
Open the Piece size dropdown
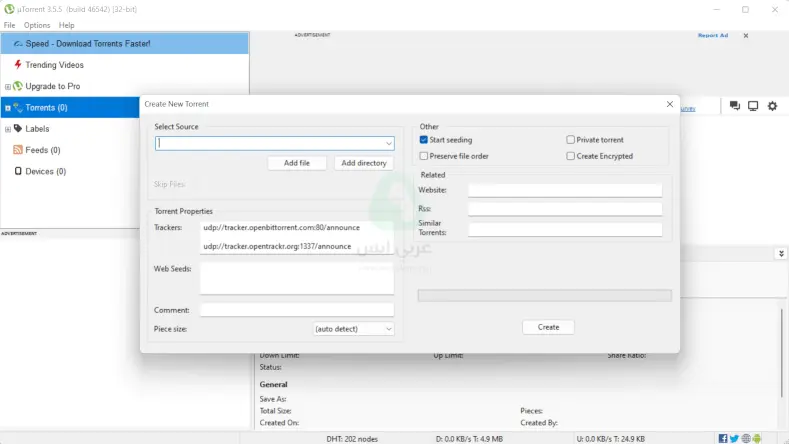point(354,328)
